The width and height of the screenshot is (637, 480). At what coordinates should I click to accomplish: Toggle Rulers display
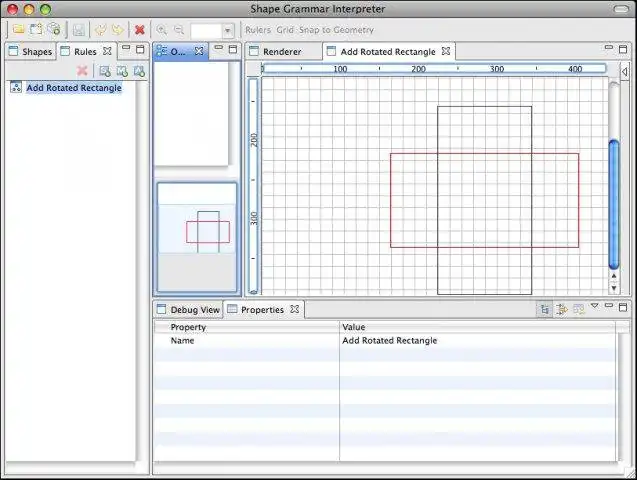click(x=258, y=30)
